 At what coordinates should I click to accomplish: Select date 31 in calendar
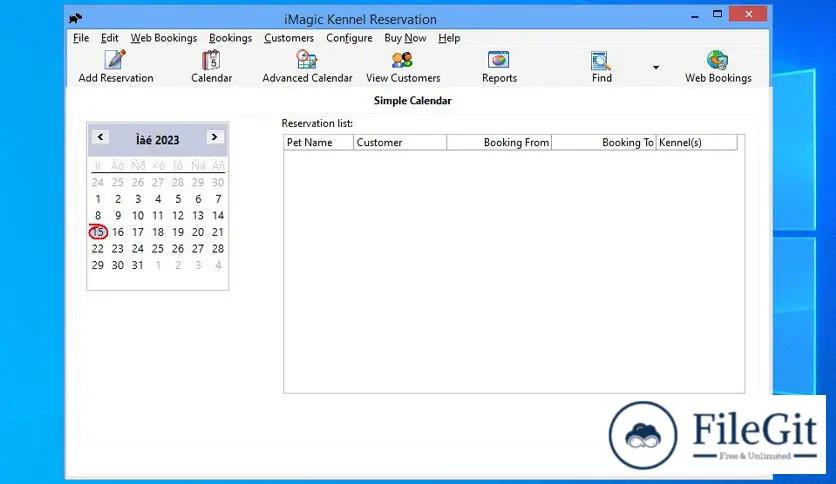coord(138,265)
